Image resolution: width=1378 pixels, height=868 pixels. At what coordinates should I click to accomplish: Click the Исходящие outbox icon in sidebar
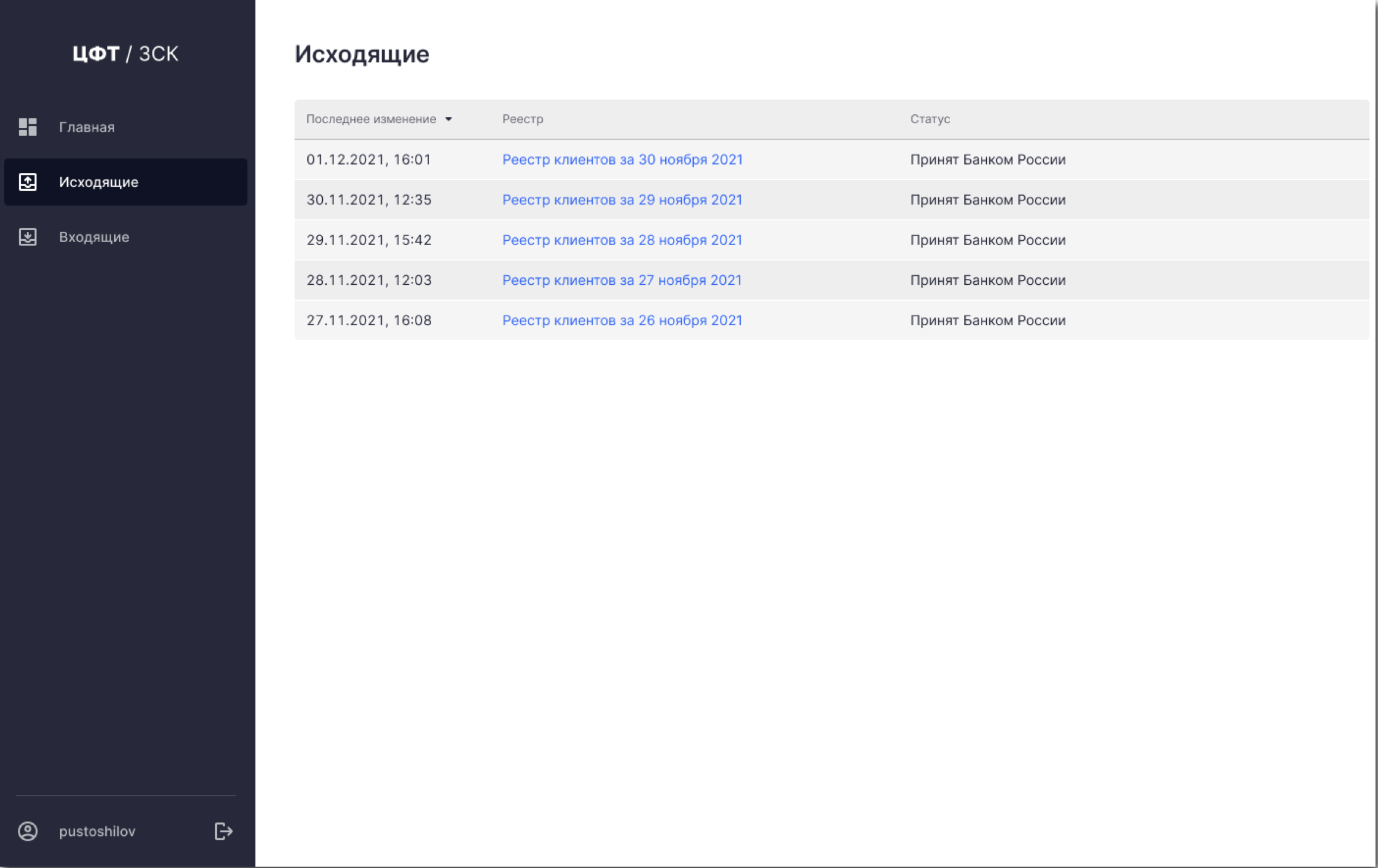click(x=27, y=182)
